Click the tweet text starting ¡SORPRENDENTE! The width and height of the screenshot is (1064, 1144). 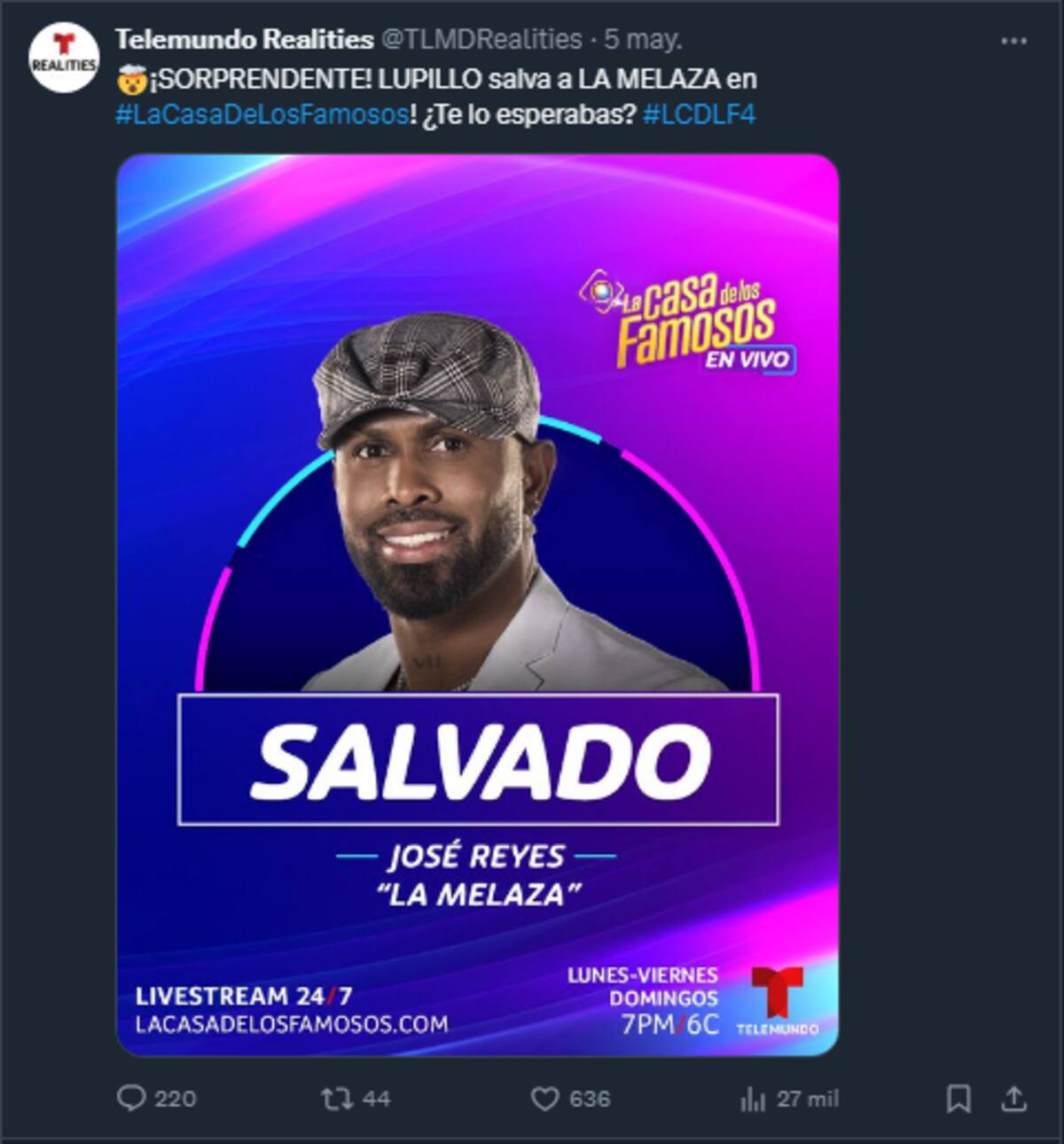click(x=436, y=97)
